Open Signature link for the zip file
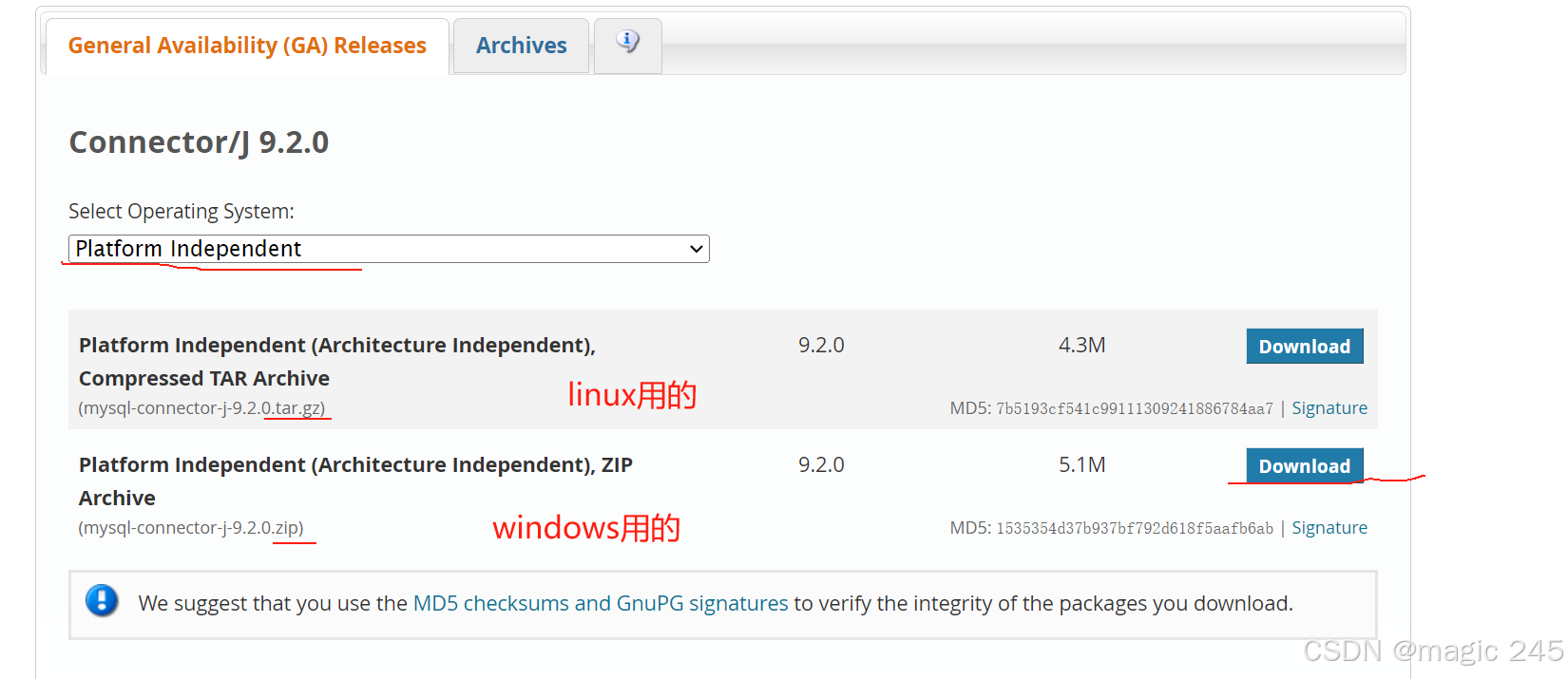Image resolution: width=1568 pixels, height=679 pixels. pyautogui.click(x=1329, y=528)
